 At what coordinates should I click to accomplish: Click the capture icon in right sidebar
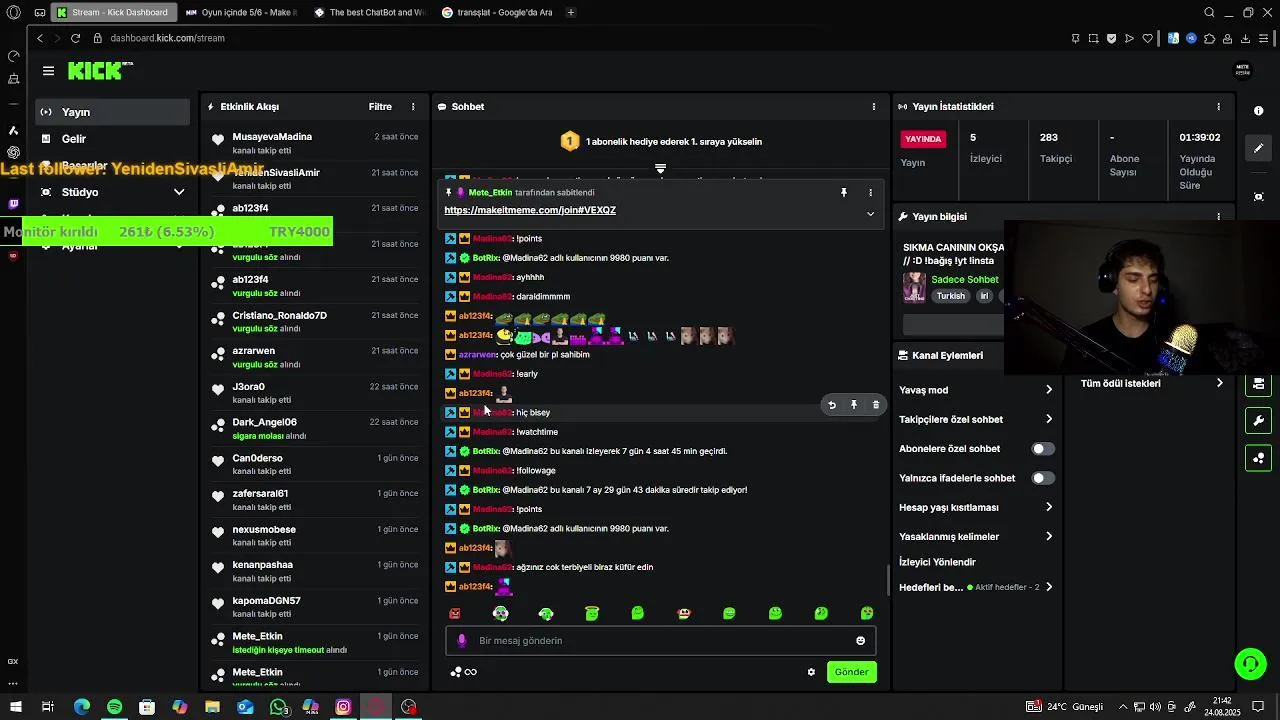point(1259,197)
